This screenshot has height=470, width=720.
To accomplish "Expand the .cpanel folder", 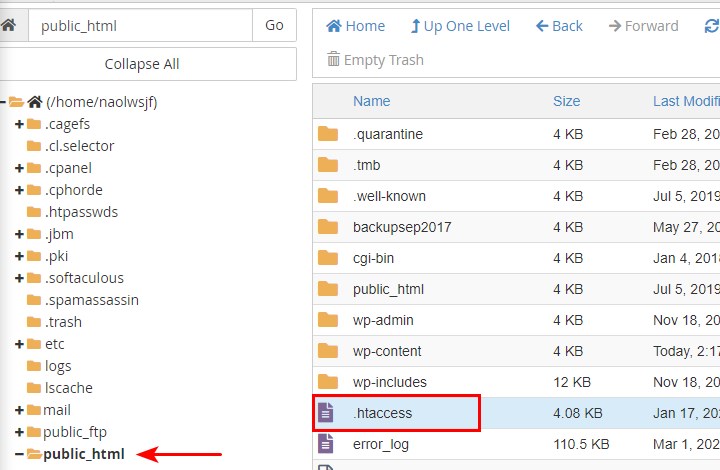I will (19, 168).
